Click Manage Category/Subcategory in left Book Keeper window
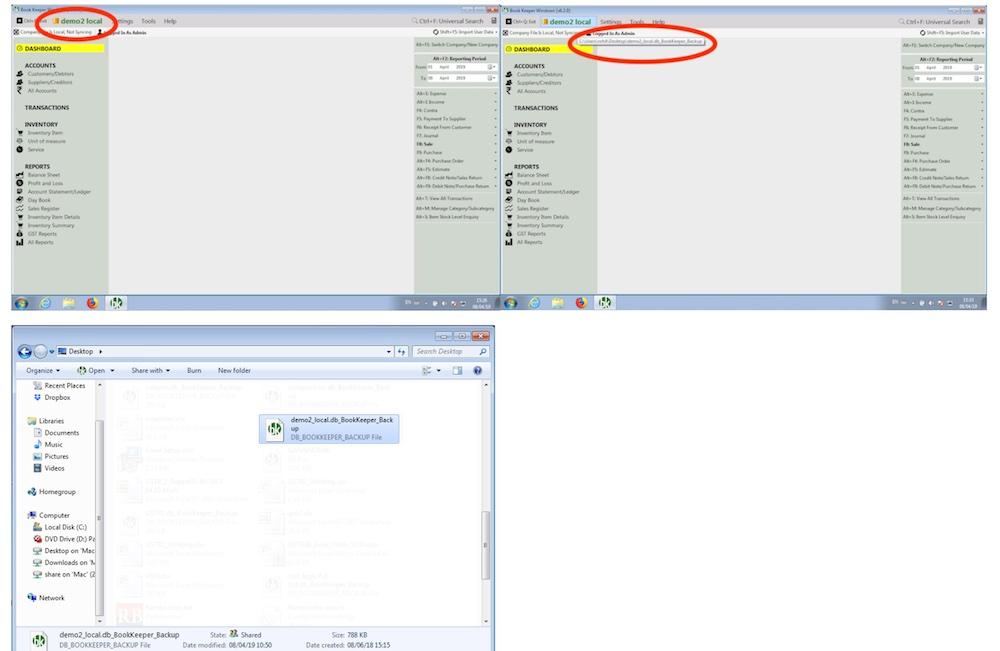The width and height of the screenshot is (1000, 651). [x=455, y=208]
